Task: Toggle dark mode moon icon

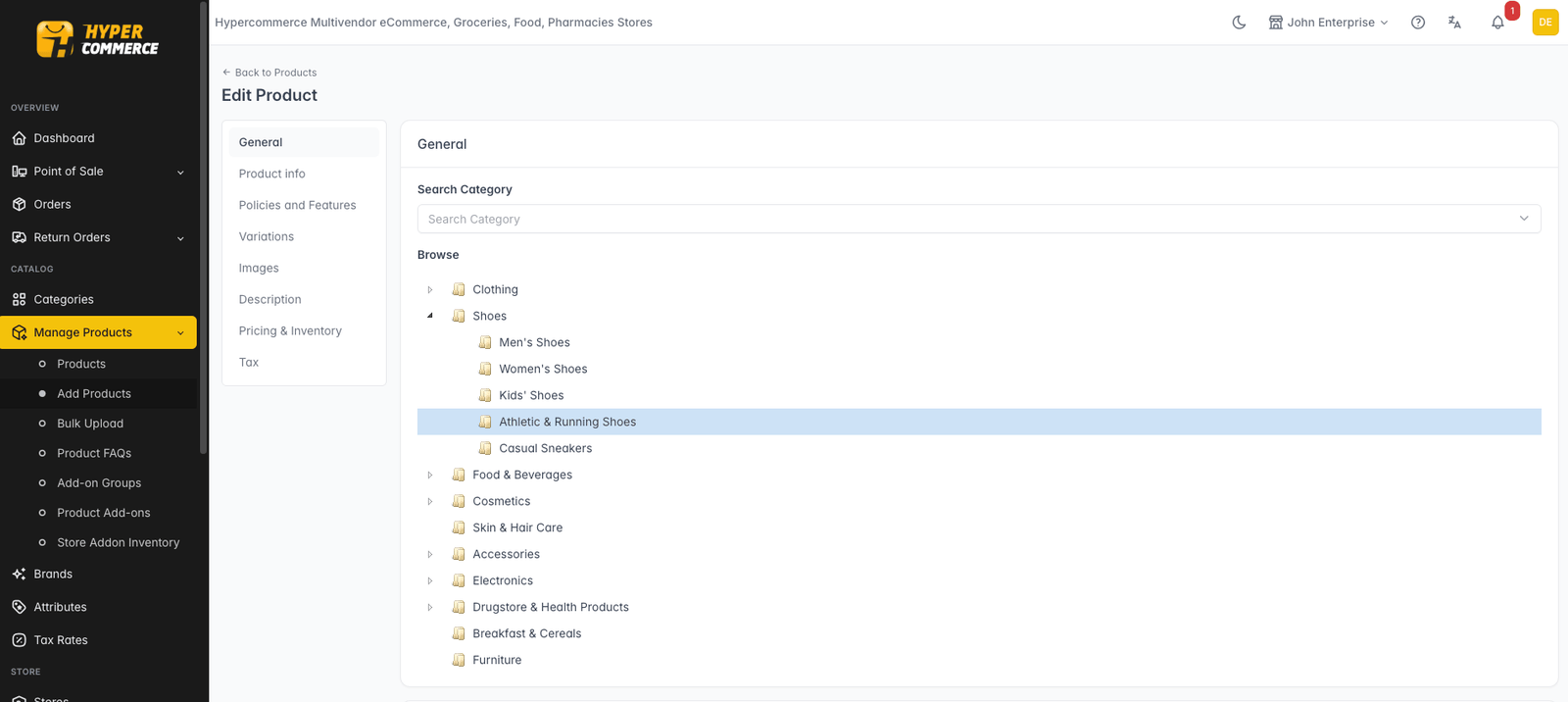Action: [x=1239, y=23]
